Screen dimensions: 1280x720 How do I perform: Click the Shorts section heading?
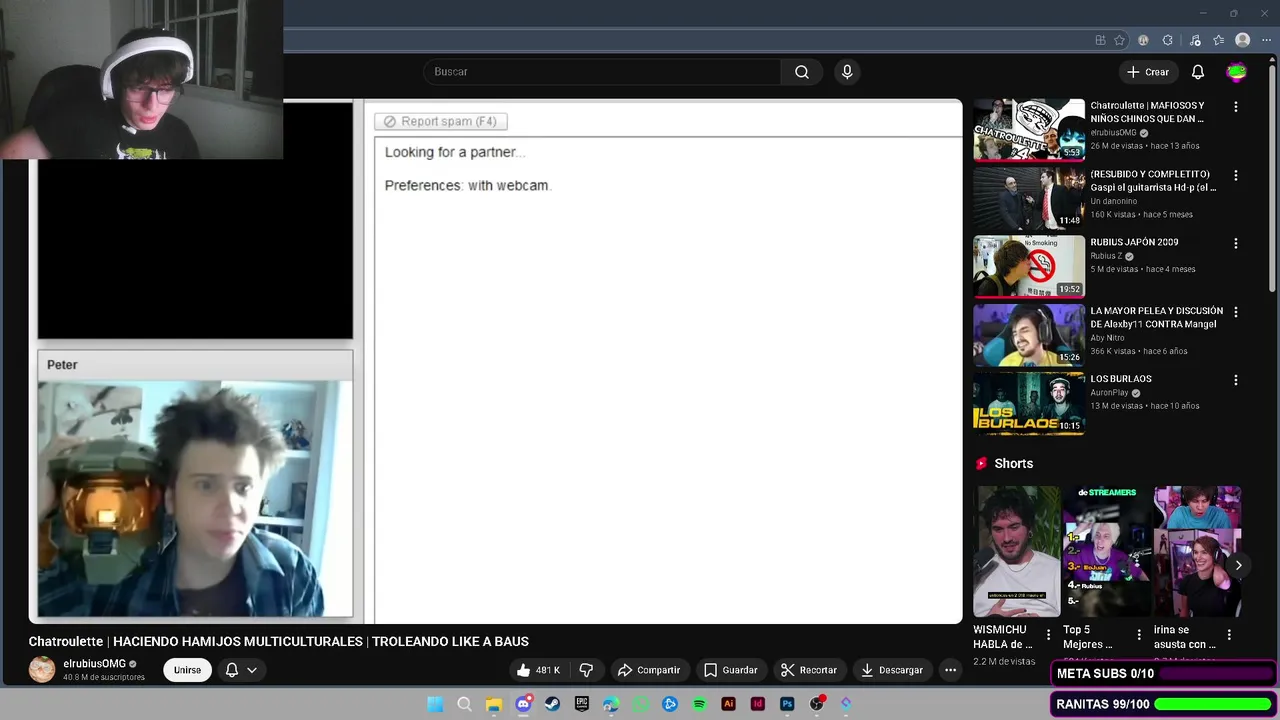[x=1013, y=464]
